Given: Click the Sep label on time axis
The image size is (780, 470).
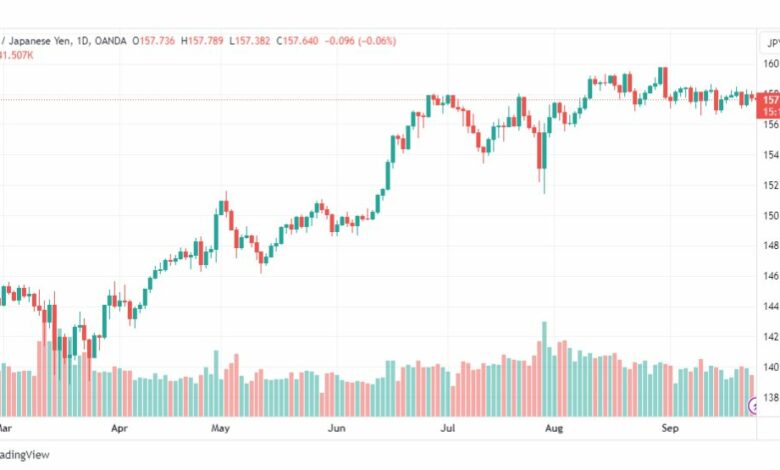Looking at the screenshot, I should pyautogui.click(x=670, y=428).
